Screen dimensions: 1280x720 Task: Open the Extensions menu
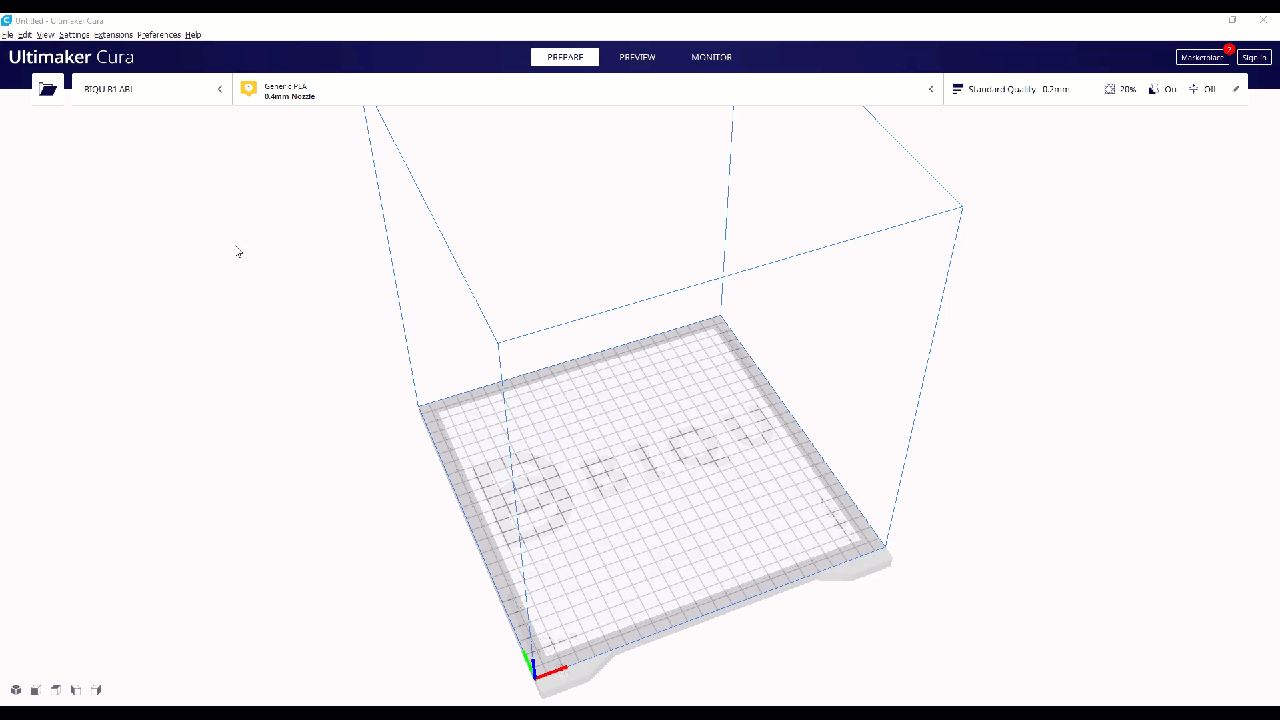[x=113, y=35]
